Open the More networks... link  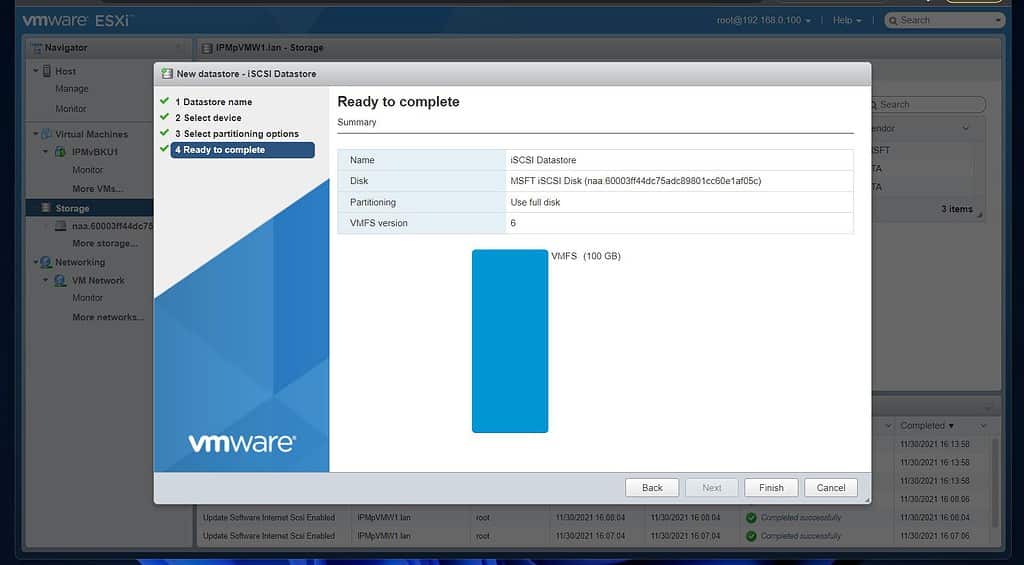coord(108,317)
